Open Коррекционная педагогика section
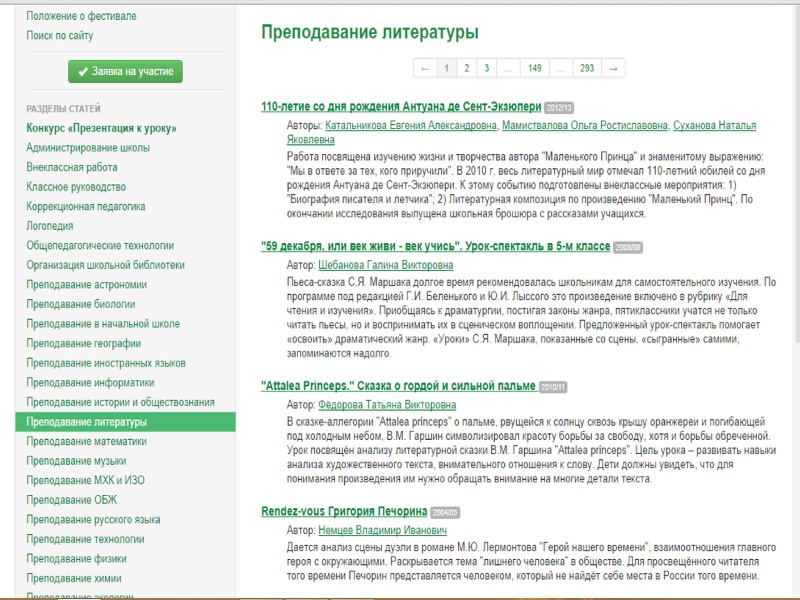The width and height of the screenshot is (800, 600). point(86,207)
